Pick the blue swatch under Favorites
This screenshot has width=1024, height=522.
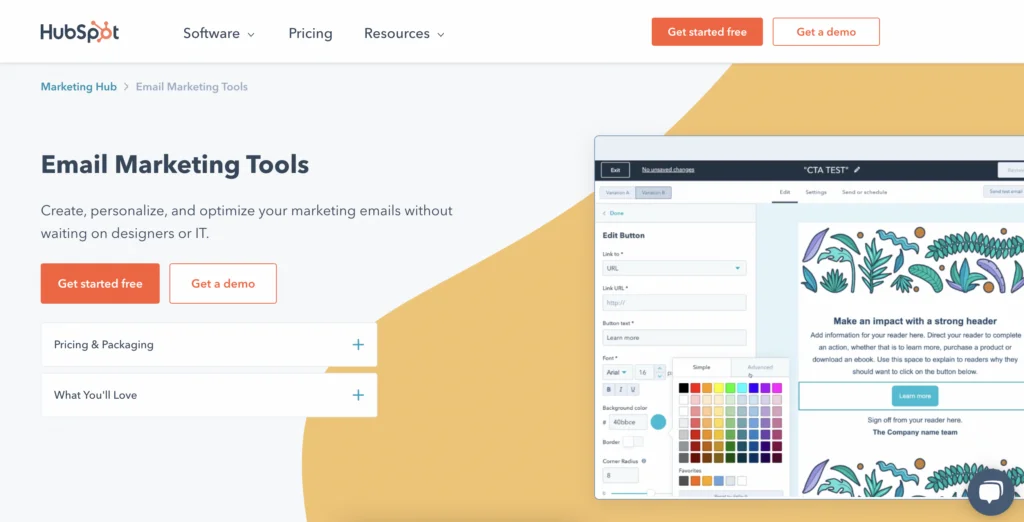click(719, 481)
